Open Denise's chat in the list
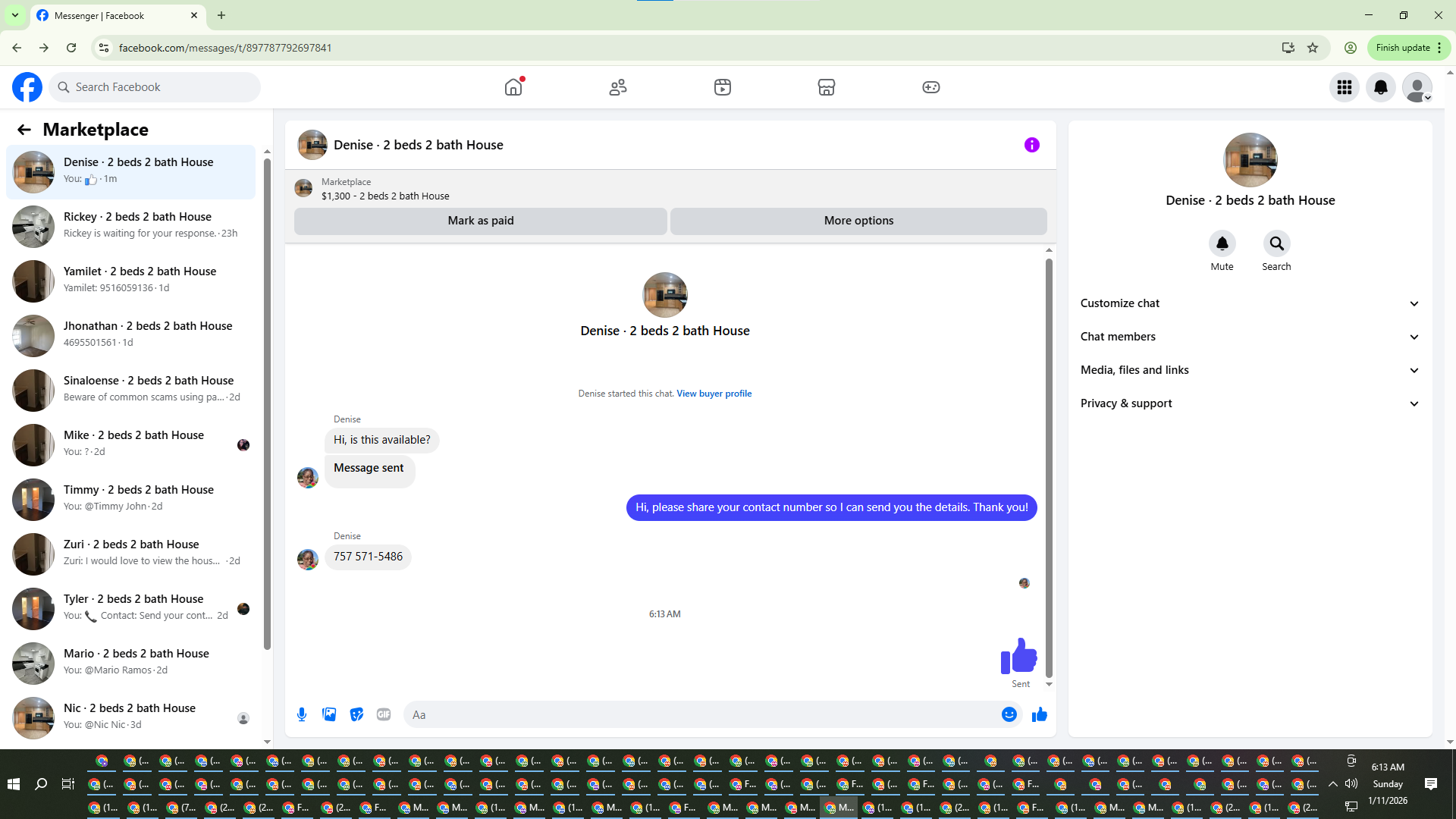1456x819 pixels. (130, 172)
